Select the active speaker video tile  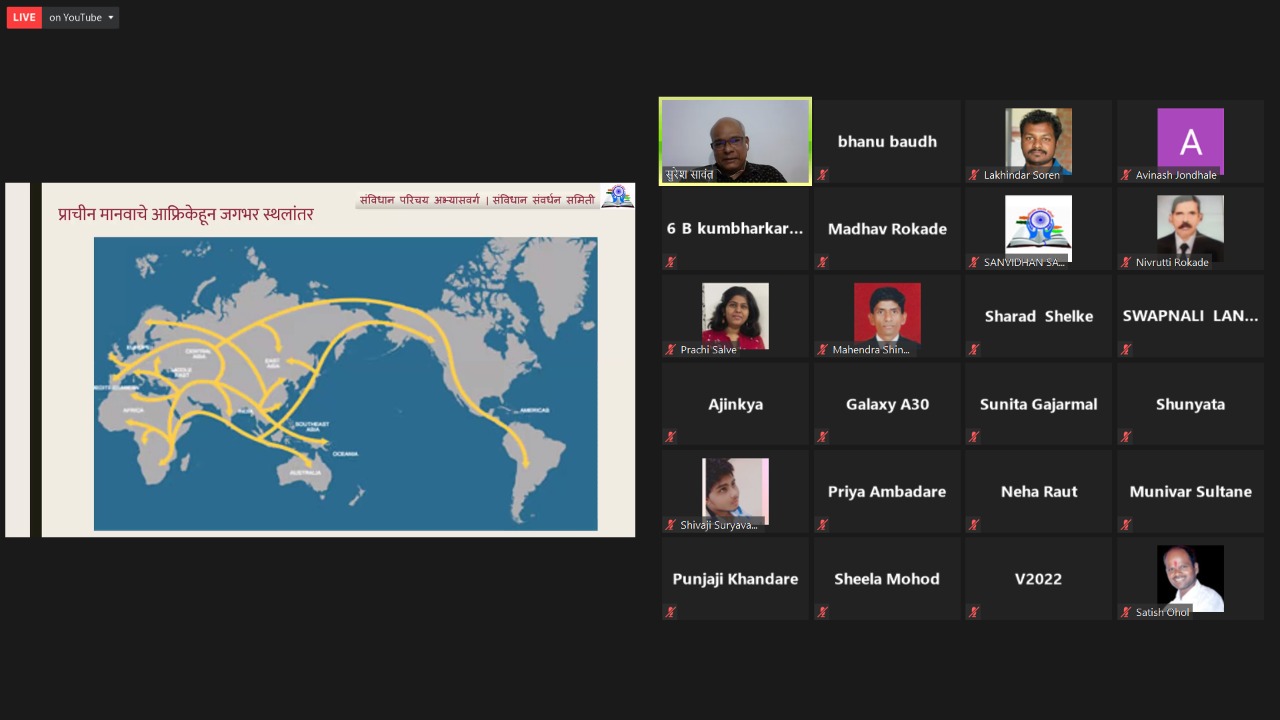pos(735,140)
